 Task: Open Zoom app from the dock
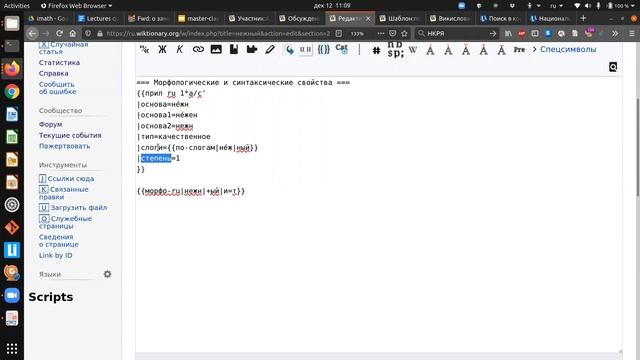(12, 295)
